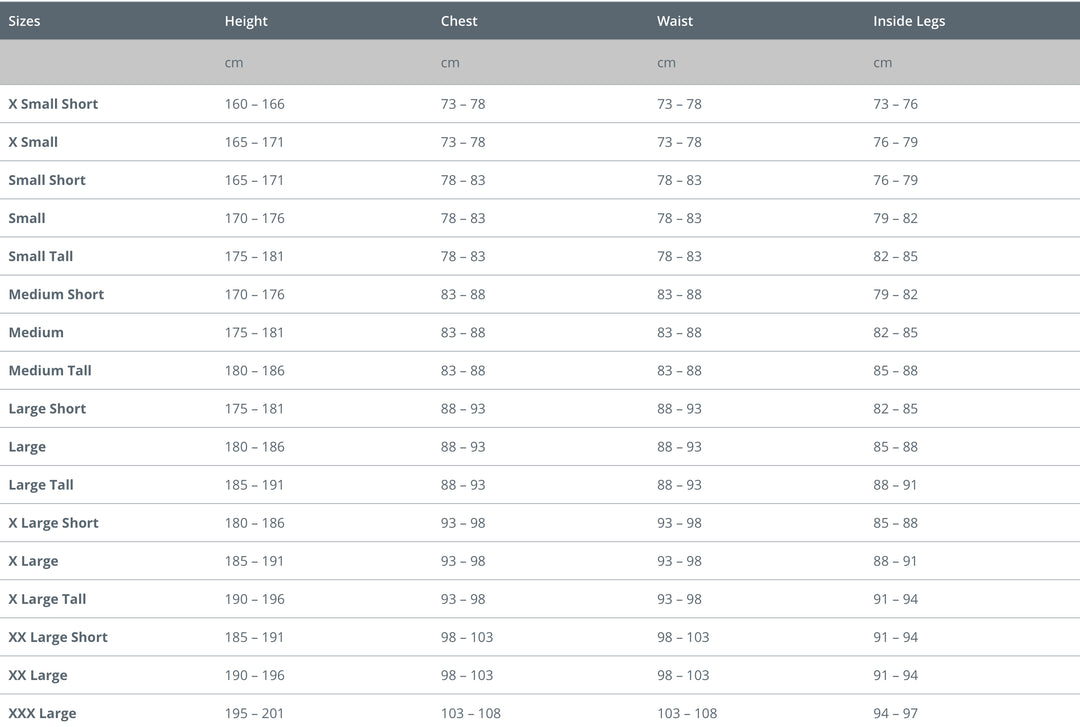Image resolution: width=1080 pixels, height=727 pixels.
Task: Click the chest value in XXX Large row
Action: tap(471, 713)
